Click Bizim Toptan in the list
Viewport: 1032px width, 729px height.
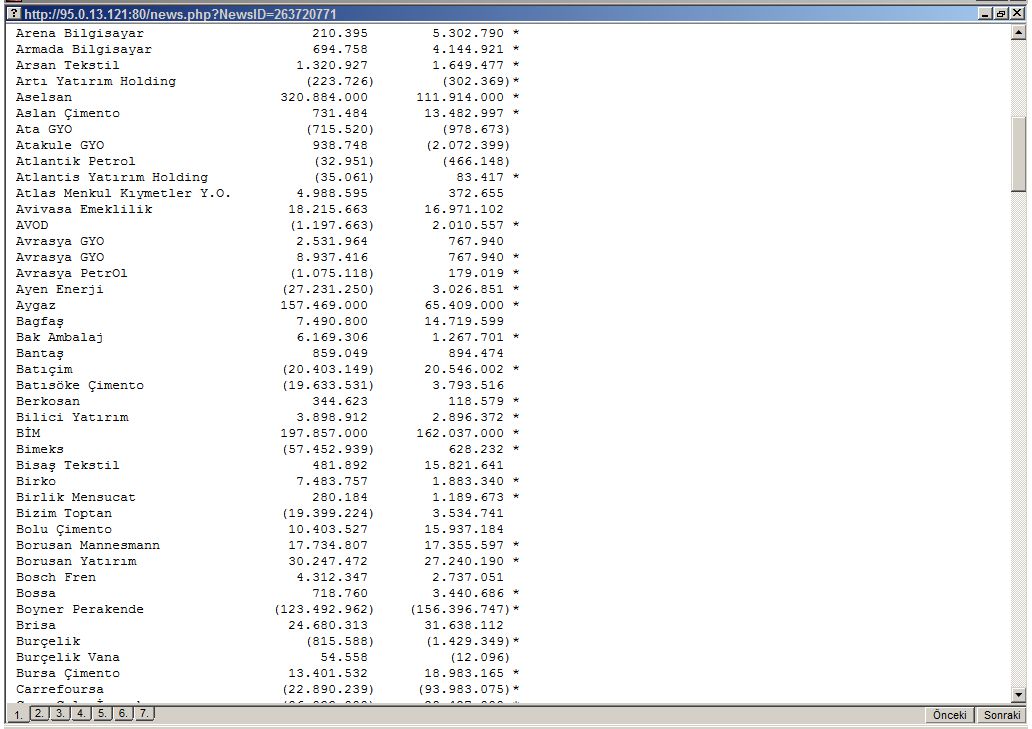tap(64, 513)
